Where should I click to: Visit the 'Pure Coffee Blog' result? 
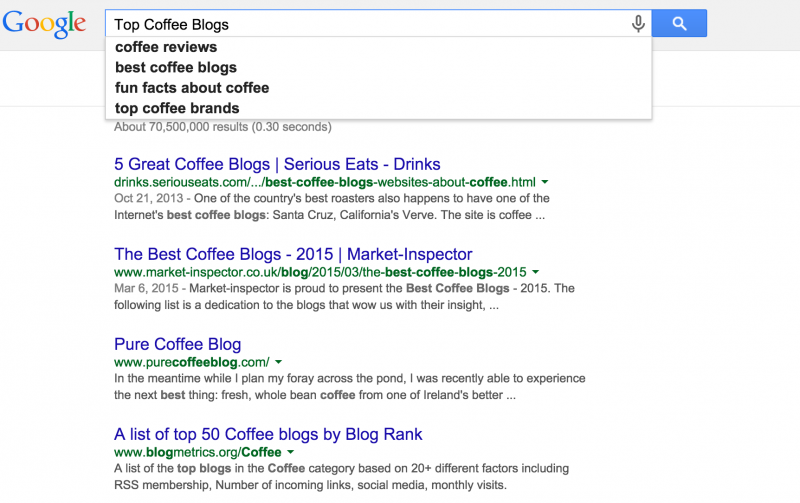pos(177,344)
